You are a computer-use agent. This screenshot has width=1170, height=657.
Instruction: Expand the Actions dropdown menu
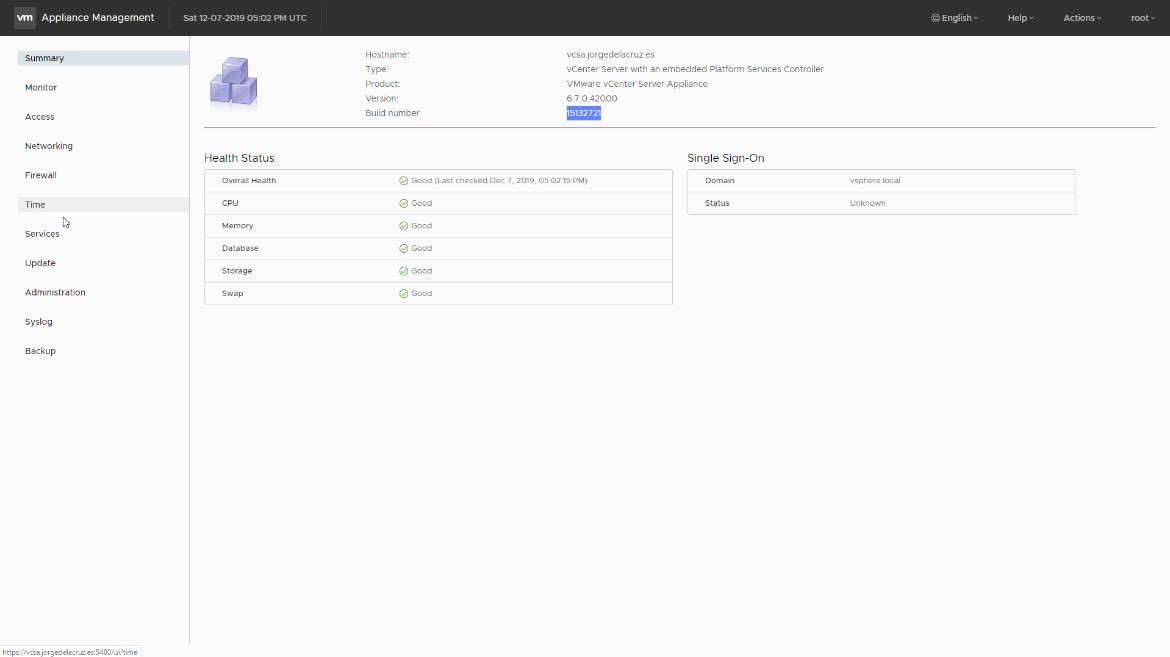pos(1082,18)
